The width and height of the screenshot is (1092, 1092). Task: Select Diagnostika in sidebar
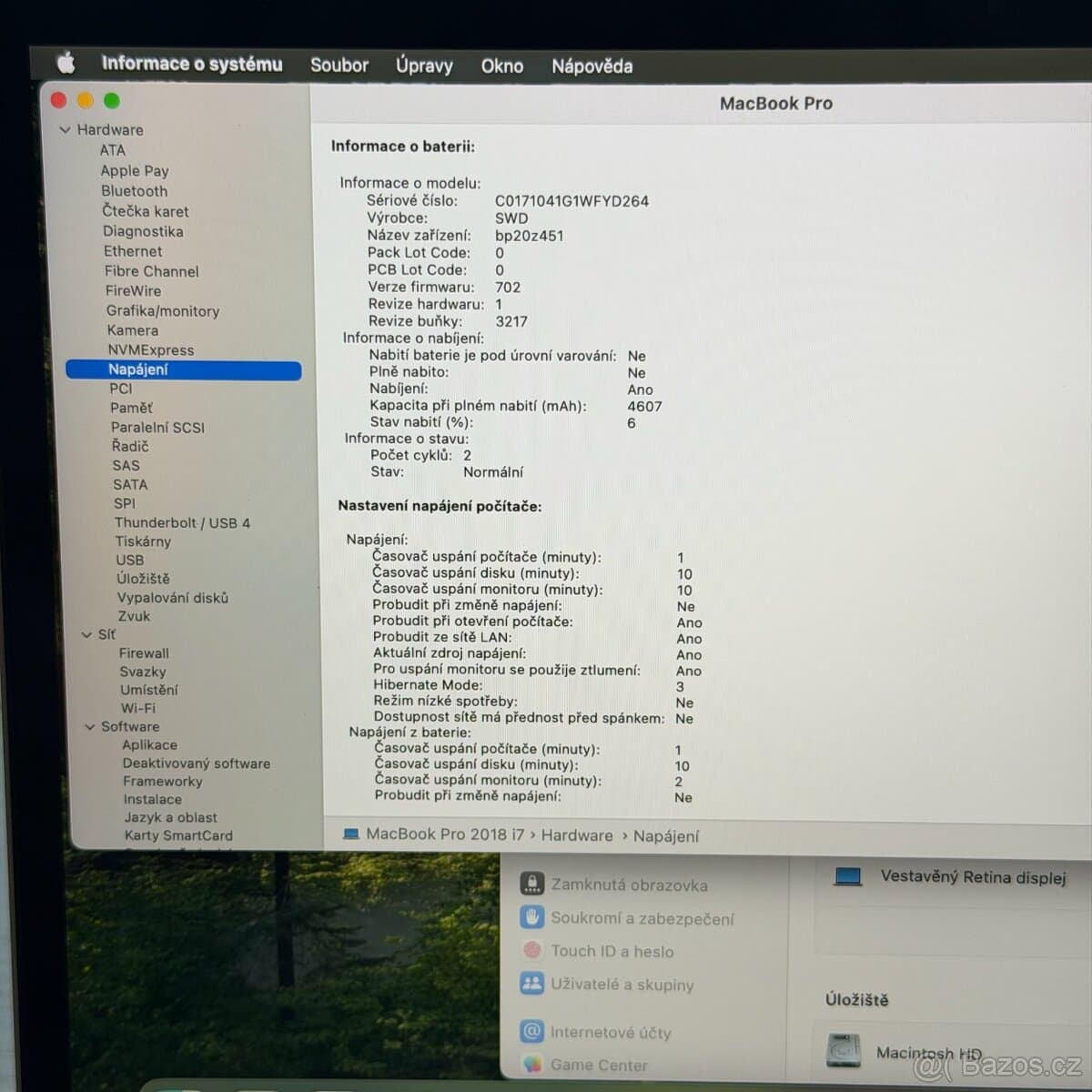(143, 231)
